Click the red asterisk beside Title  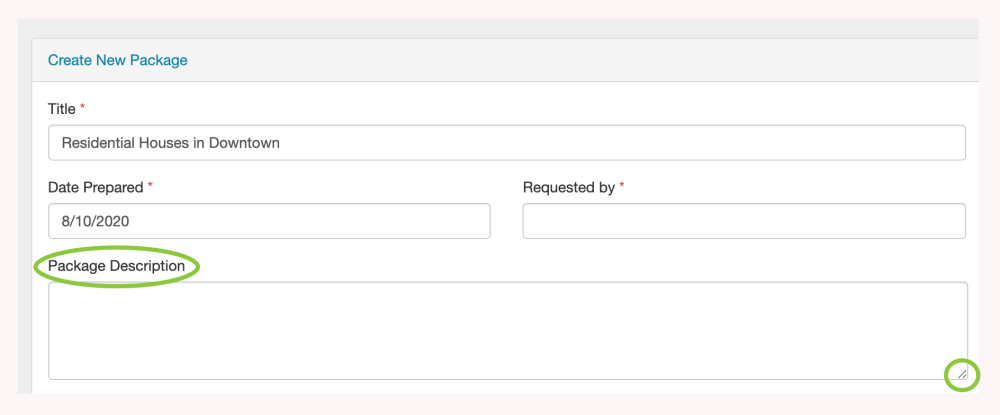point(83,108)
